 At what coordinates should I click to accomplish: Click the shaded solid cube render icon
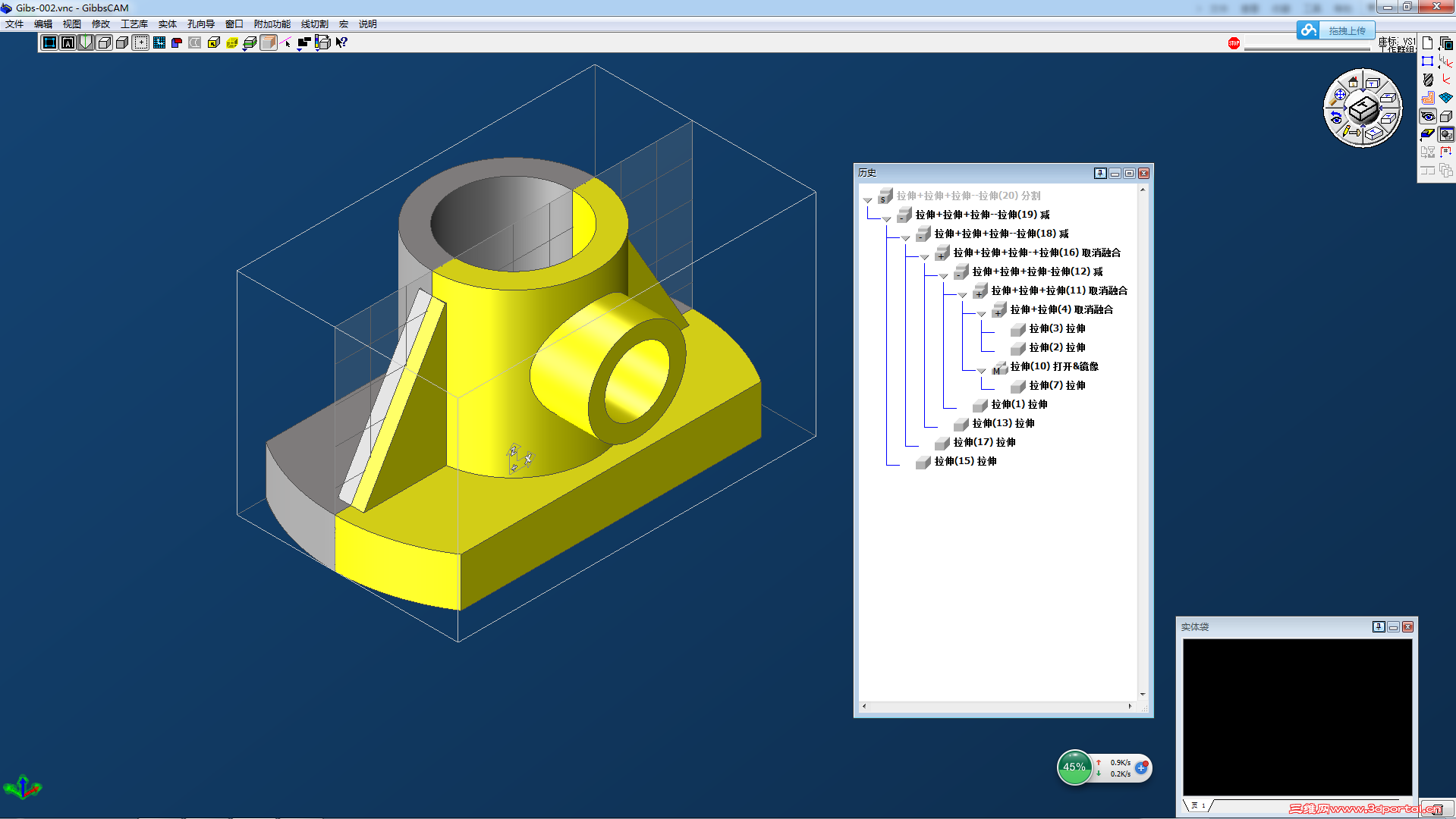pos(122,42)
